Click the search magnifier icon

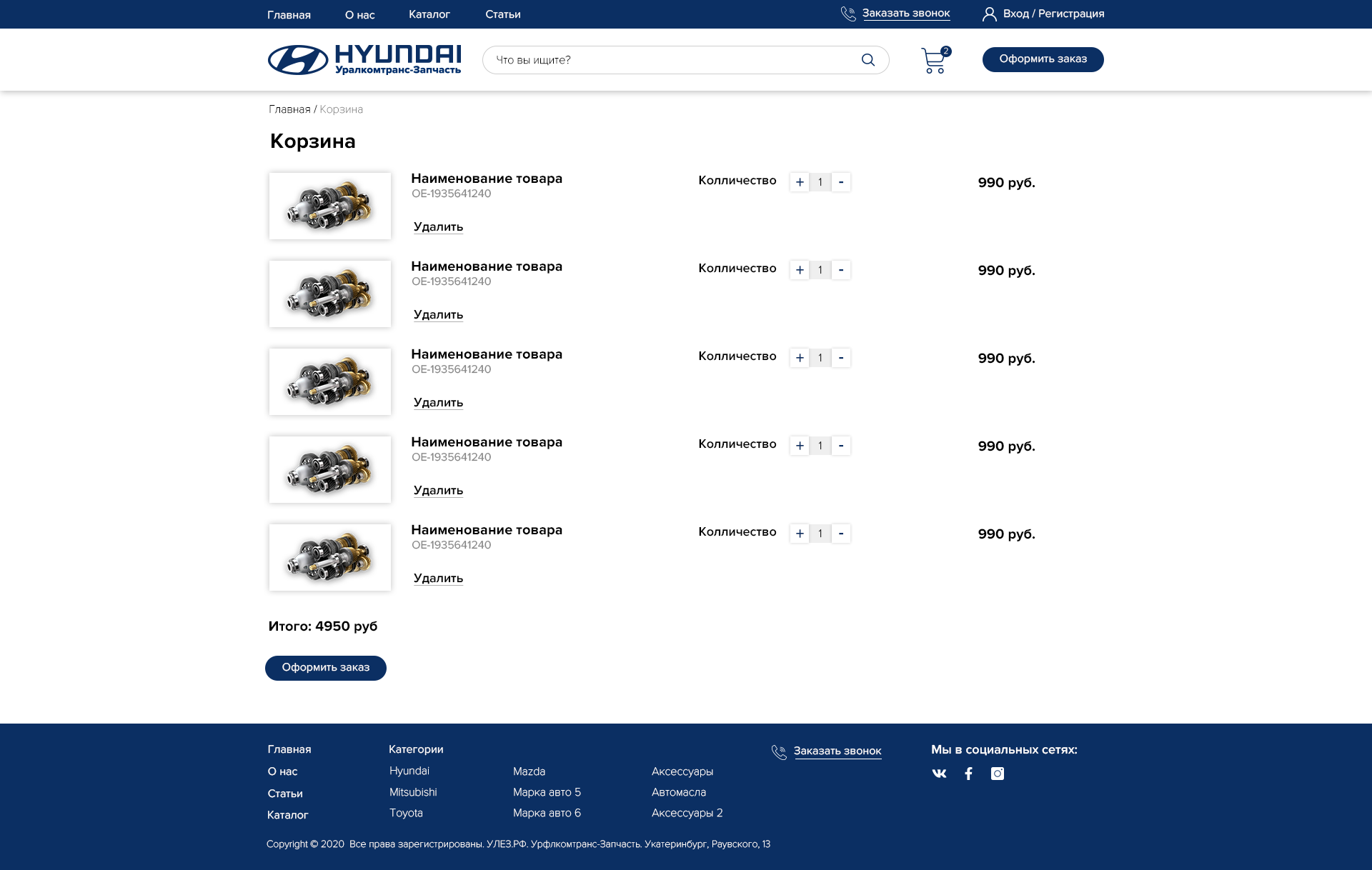click(x=868, y=60)
